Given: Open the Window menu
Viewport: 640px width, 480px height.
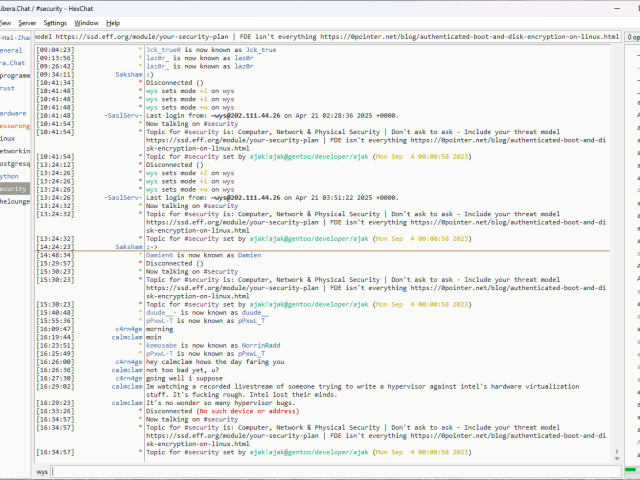Looking at the screenshot, I should 87,22.
